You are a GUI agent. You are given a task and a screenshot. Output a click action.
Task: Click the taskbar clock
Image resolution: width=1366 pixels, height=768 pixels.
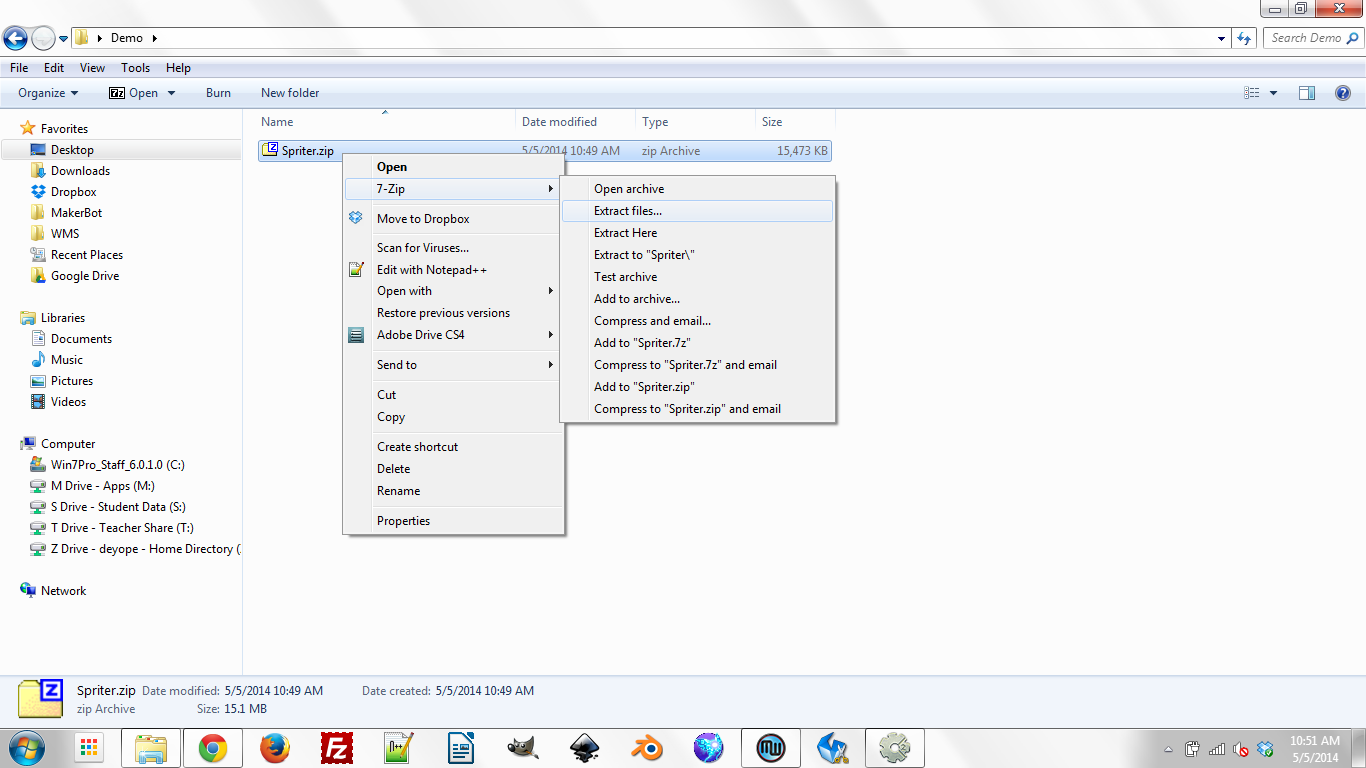(x=1314, y=749)
